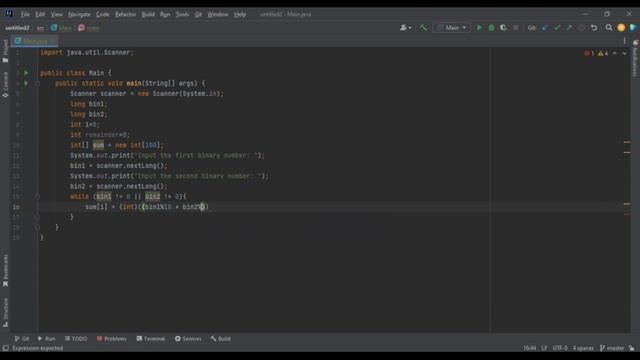Open the TODO tool window
The width and height of the screenshot is (640, 360).
[x=76, y=339]
